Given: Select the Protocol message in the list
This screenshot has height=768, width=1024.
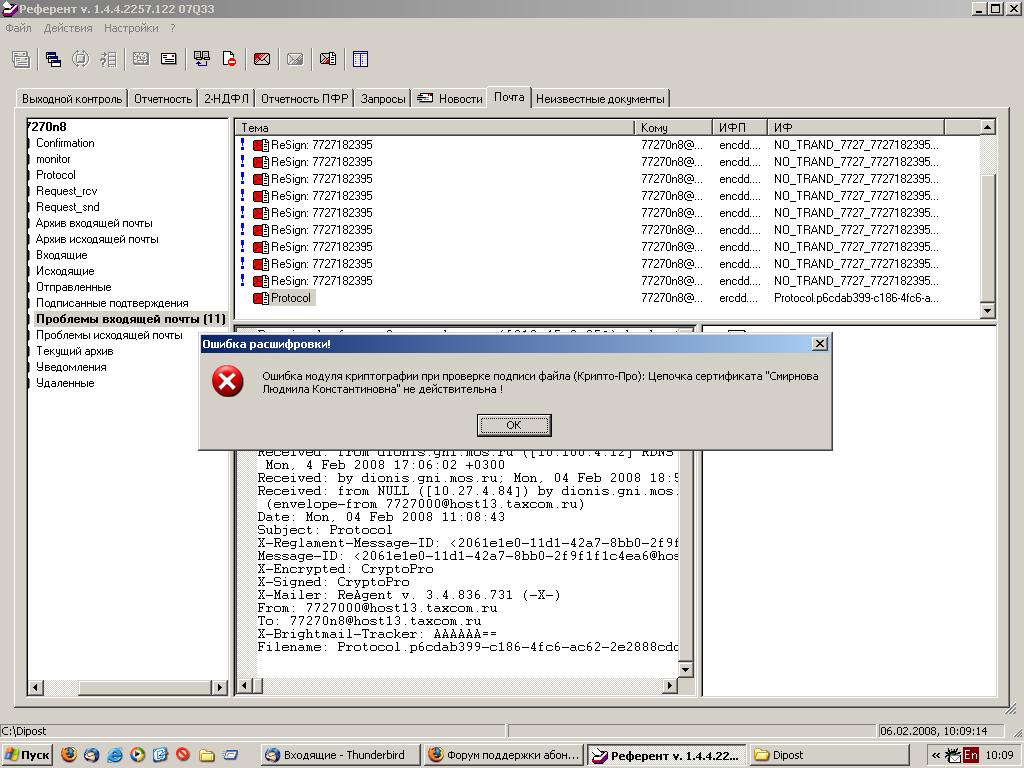Looking at the screenshot, I should coord(291,298).
